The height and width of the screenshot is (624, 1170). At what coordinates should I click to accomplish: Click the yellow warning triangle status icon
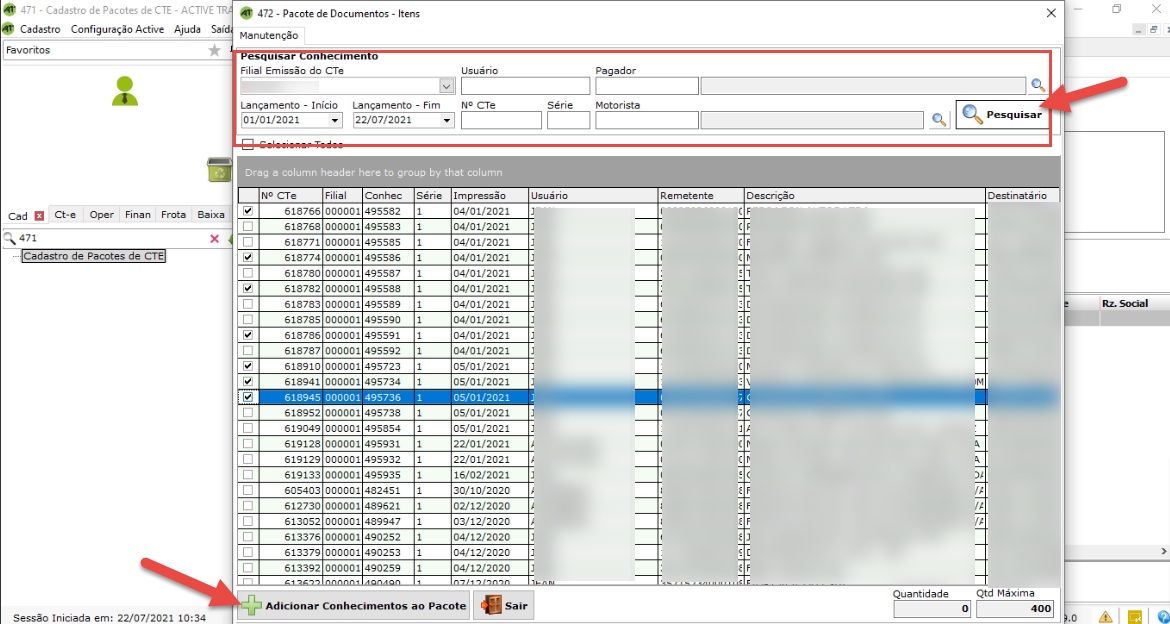(1106, 617)
